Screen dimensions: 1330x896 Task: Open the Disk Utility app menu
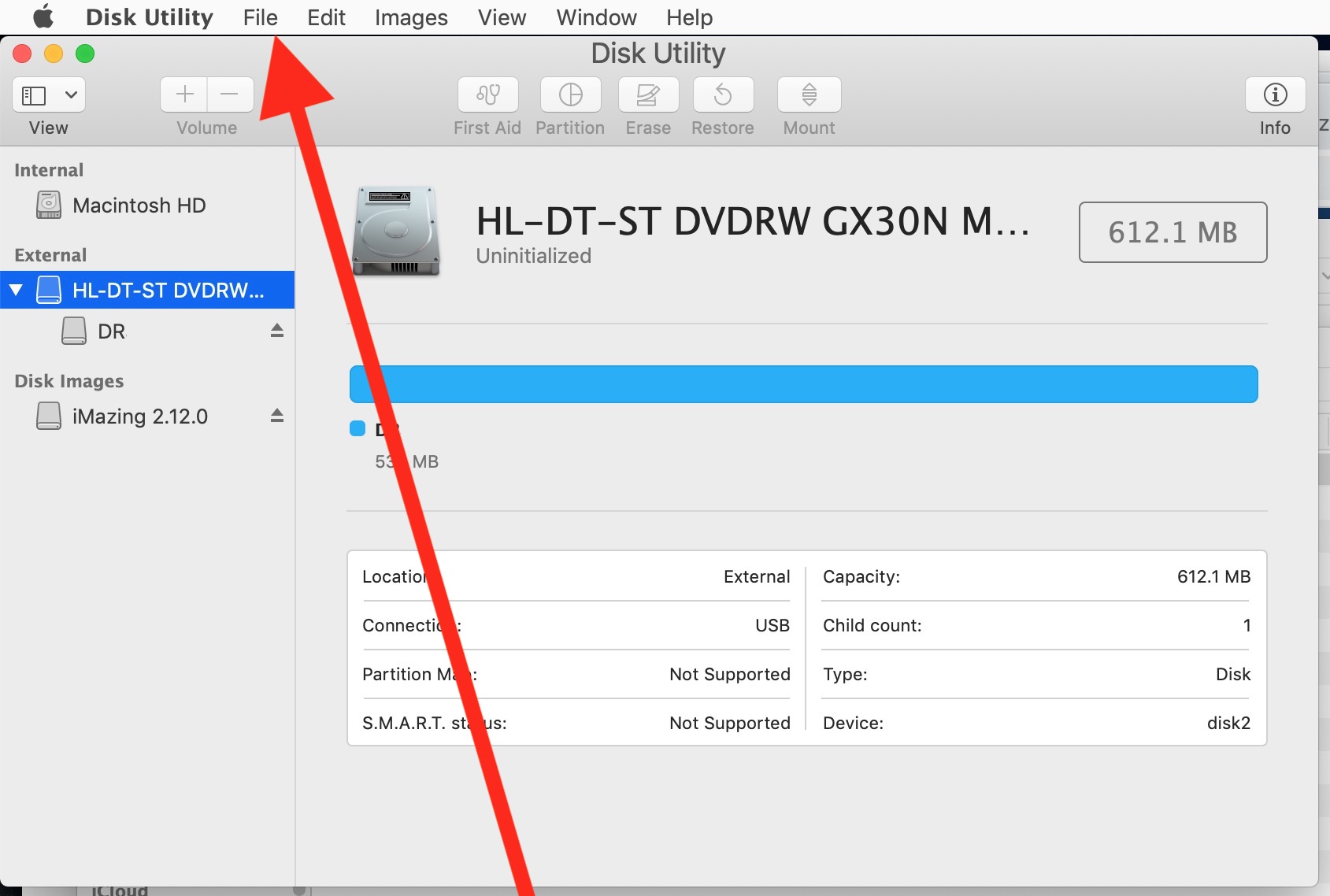click(x=150, y=17)
